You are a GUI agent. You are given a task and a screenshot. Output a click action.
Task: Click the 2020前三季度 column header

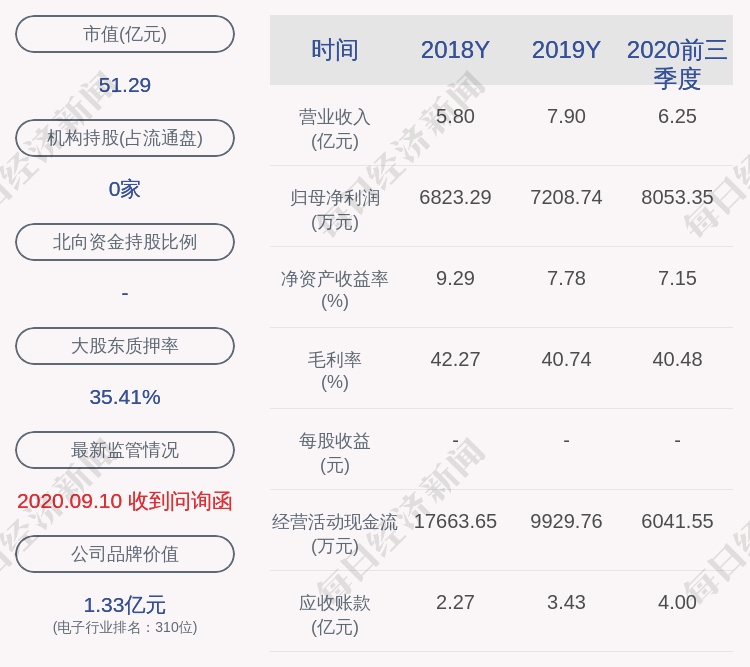677,64
